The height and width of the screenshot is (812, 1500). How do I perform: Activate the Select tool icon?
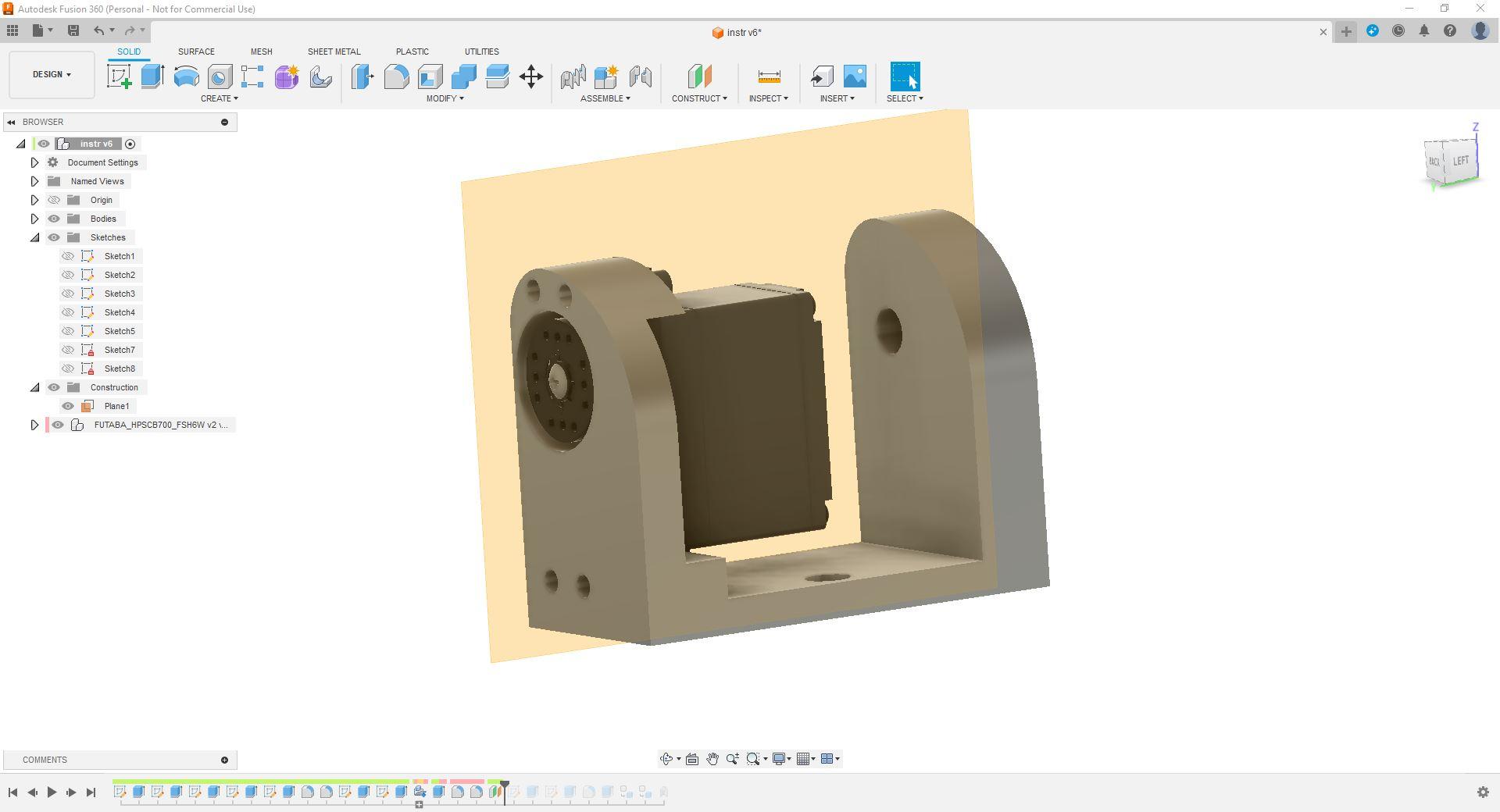coord(905,77)
